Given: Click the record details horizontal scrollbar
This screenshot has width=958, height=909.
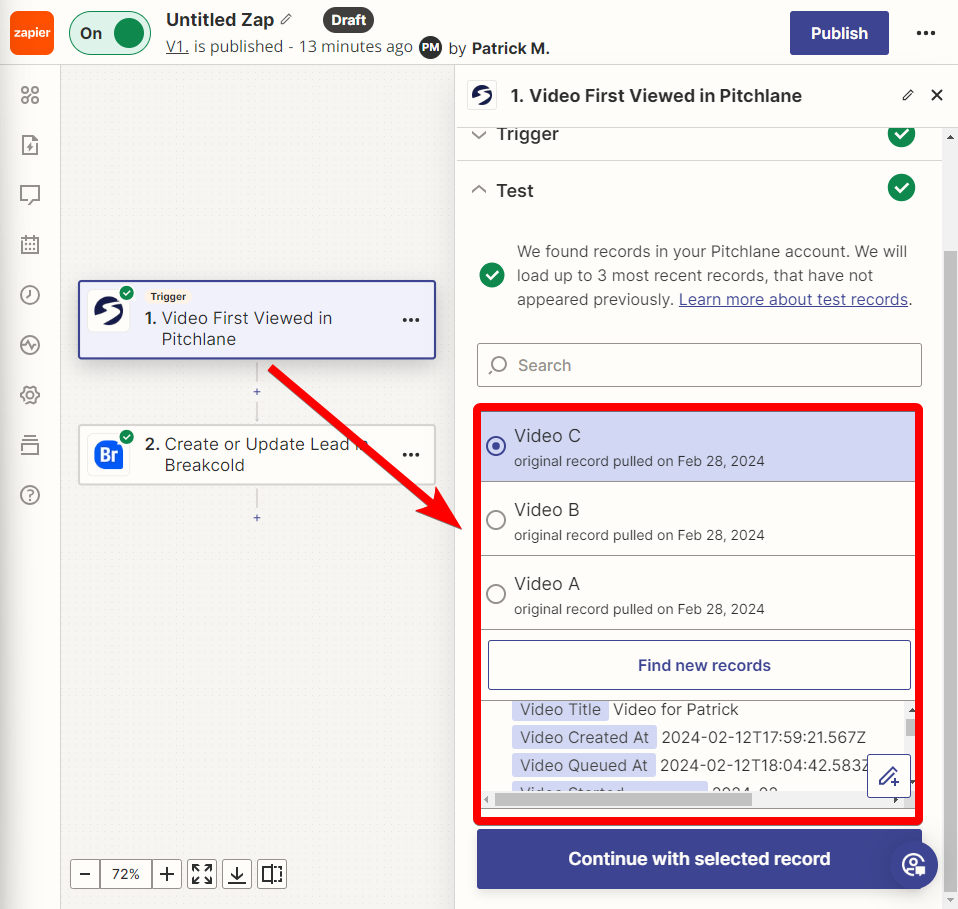Looking at the screenshot, I should coord(623,800).
